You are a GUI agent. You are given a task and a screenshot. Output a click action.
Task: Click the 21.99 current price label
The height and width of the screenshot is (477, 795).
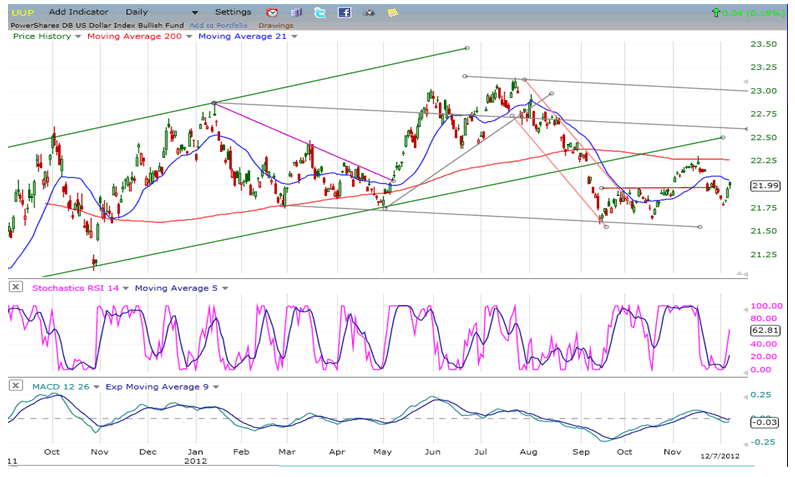pos(765,186)
